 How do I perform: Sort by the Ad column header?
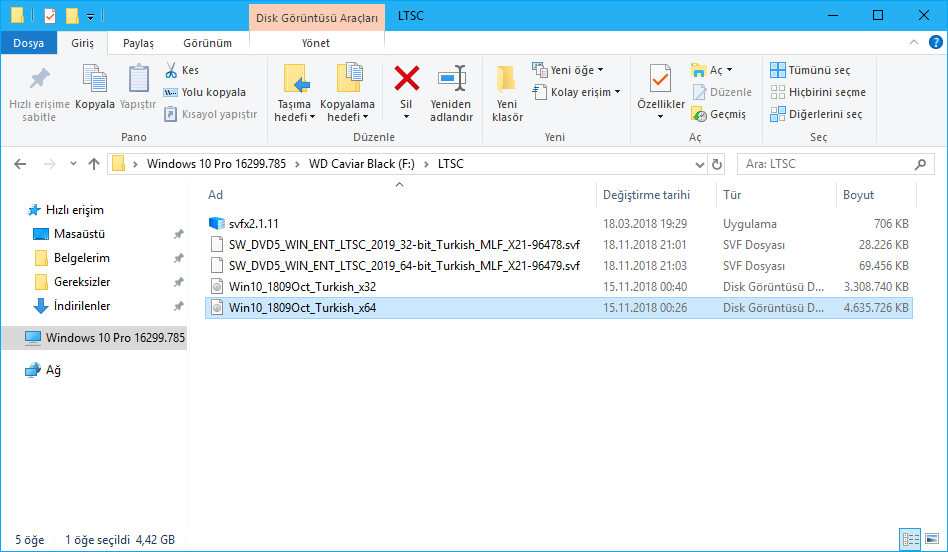(399, 195)
